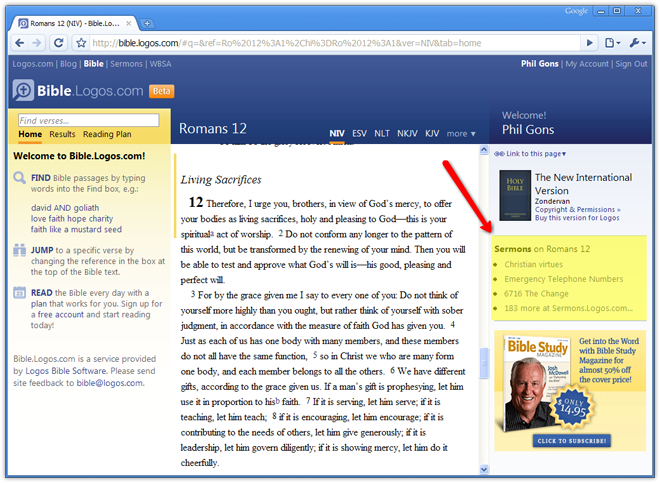Click the Find verses search box
Image resolution: width=660 pixels, height=483 pixels.
[x=88, y=120]
